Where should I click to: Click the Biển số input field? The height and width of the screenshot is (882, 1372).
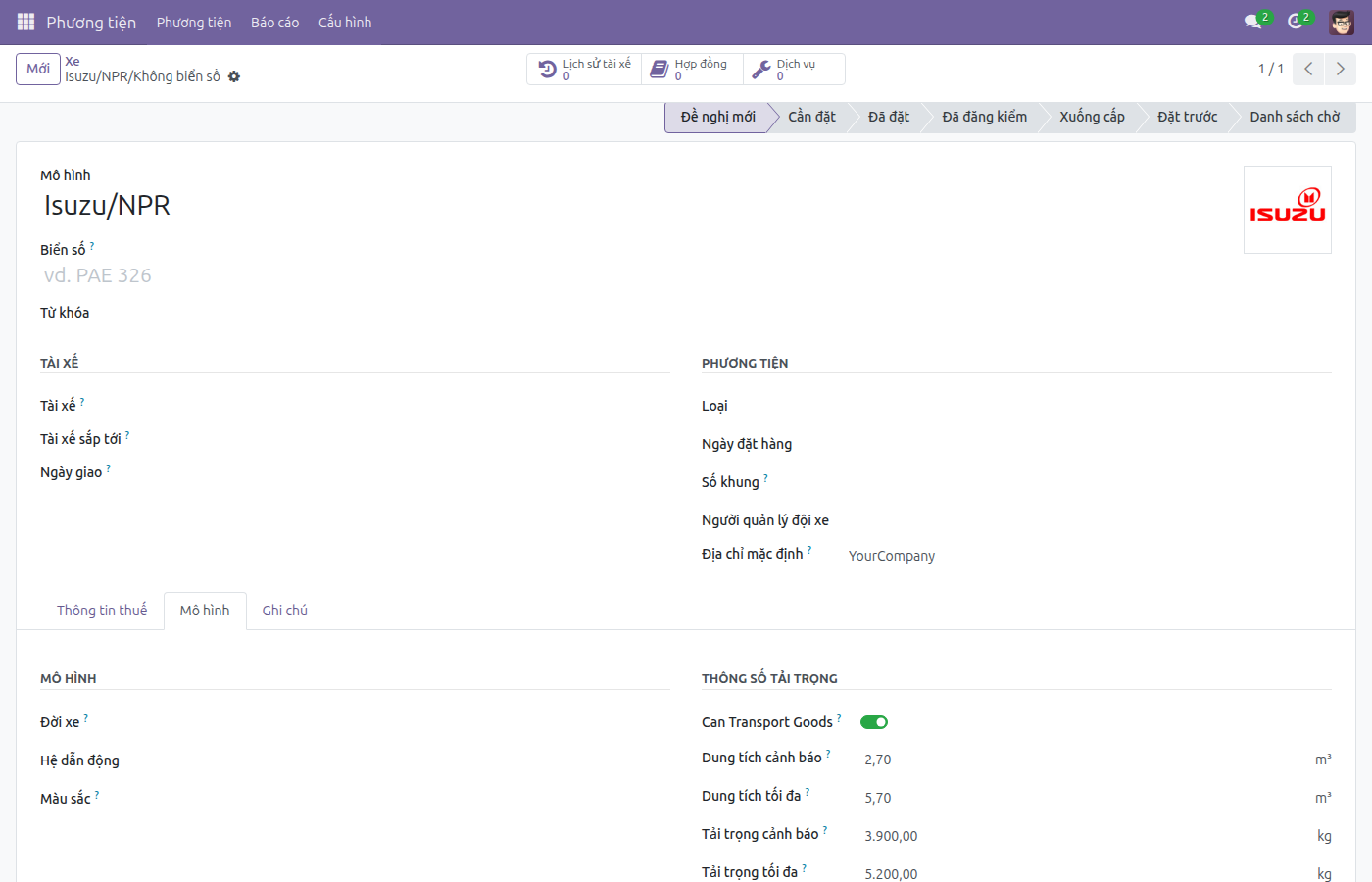click(x=353, y=275)
